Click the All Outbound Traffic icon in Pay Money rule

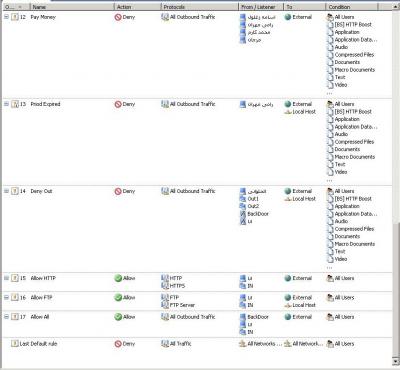[x=165, y=17]
